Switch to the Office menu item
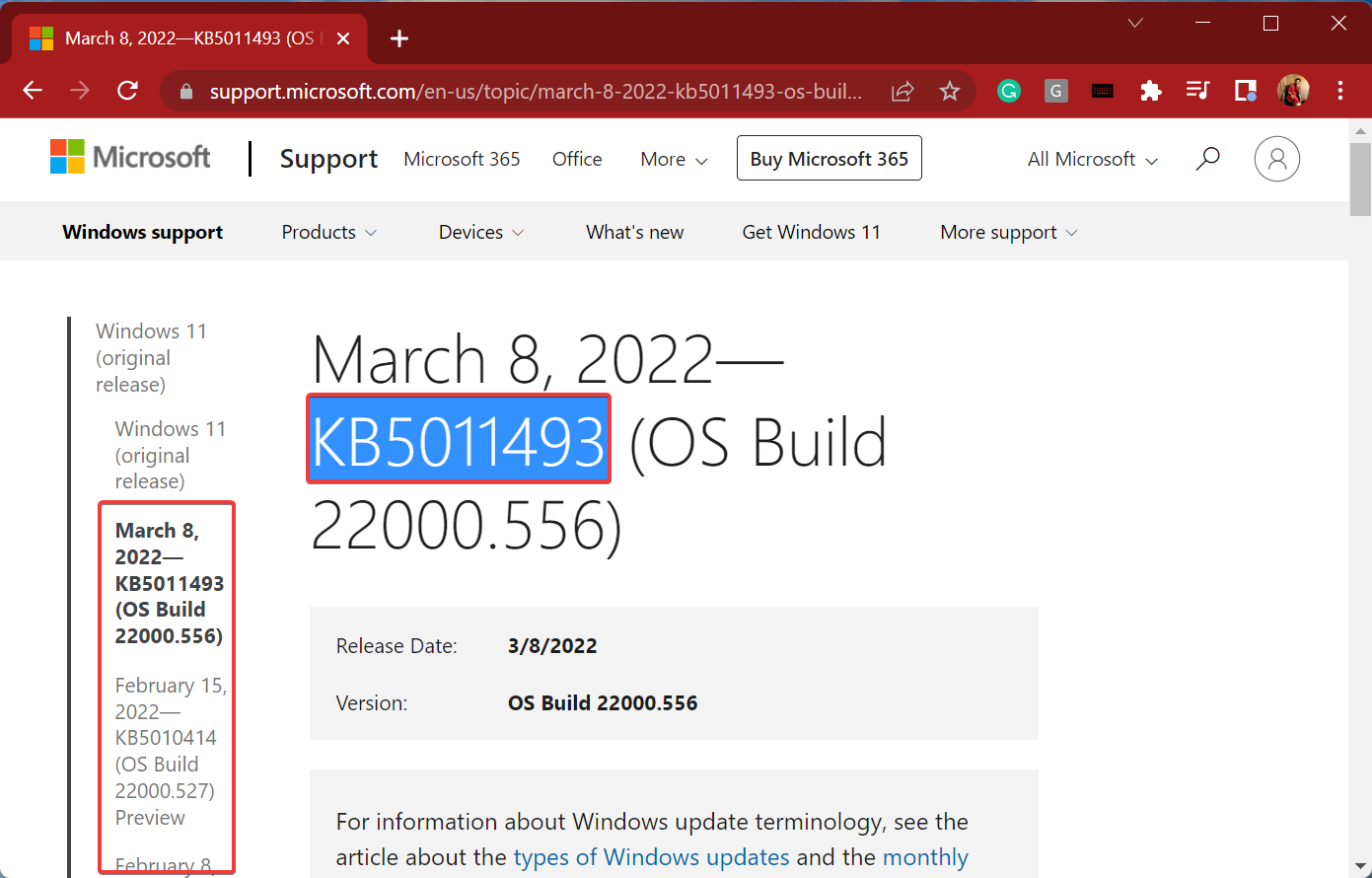Image resolution: width=1372 pixels, height=878 pixels. click(577, 158)
